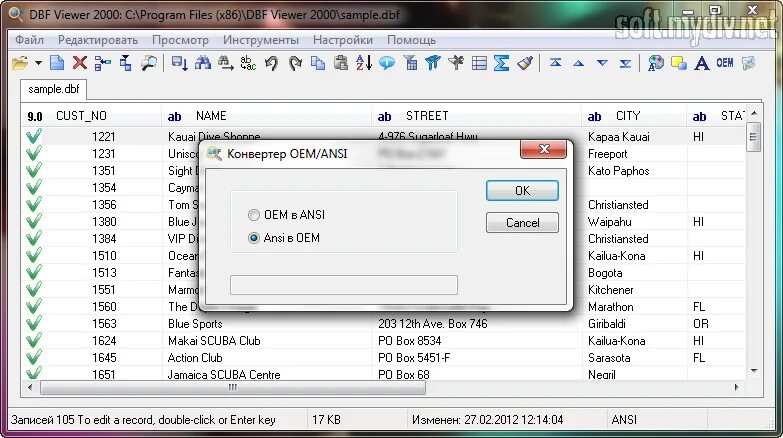
Task: Select the 'Ansi в OEM' radio button
Action: point(254,238)
